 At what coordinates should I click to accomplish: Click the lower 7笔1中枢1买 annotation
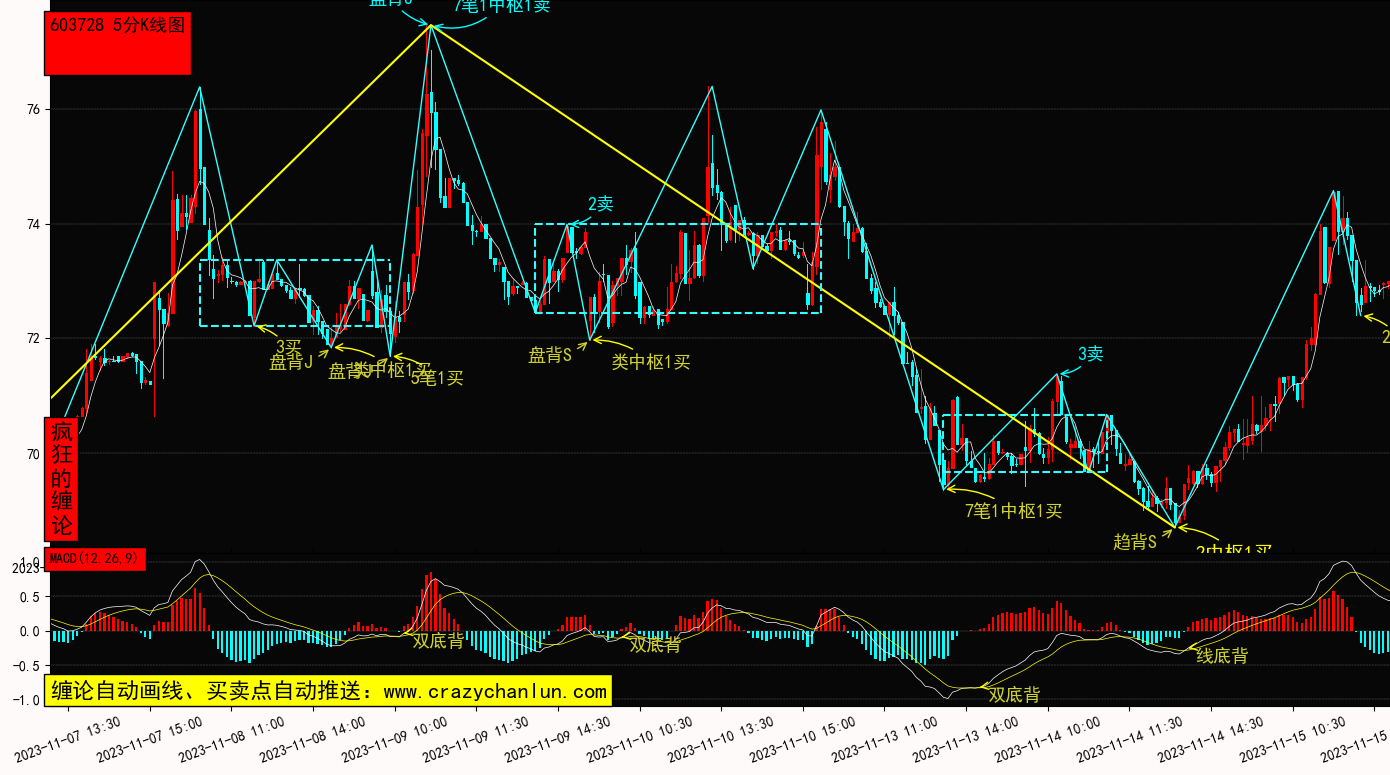[1013, 511]
